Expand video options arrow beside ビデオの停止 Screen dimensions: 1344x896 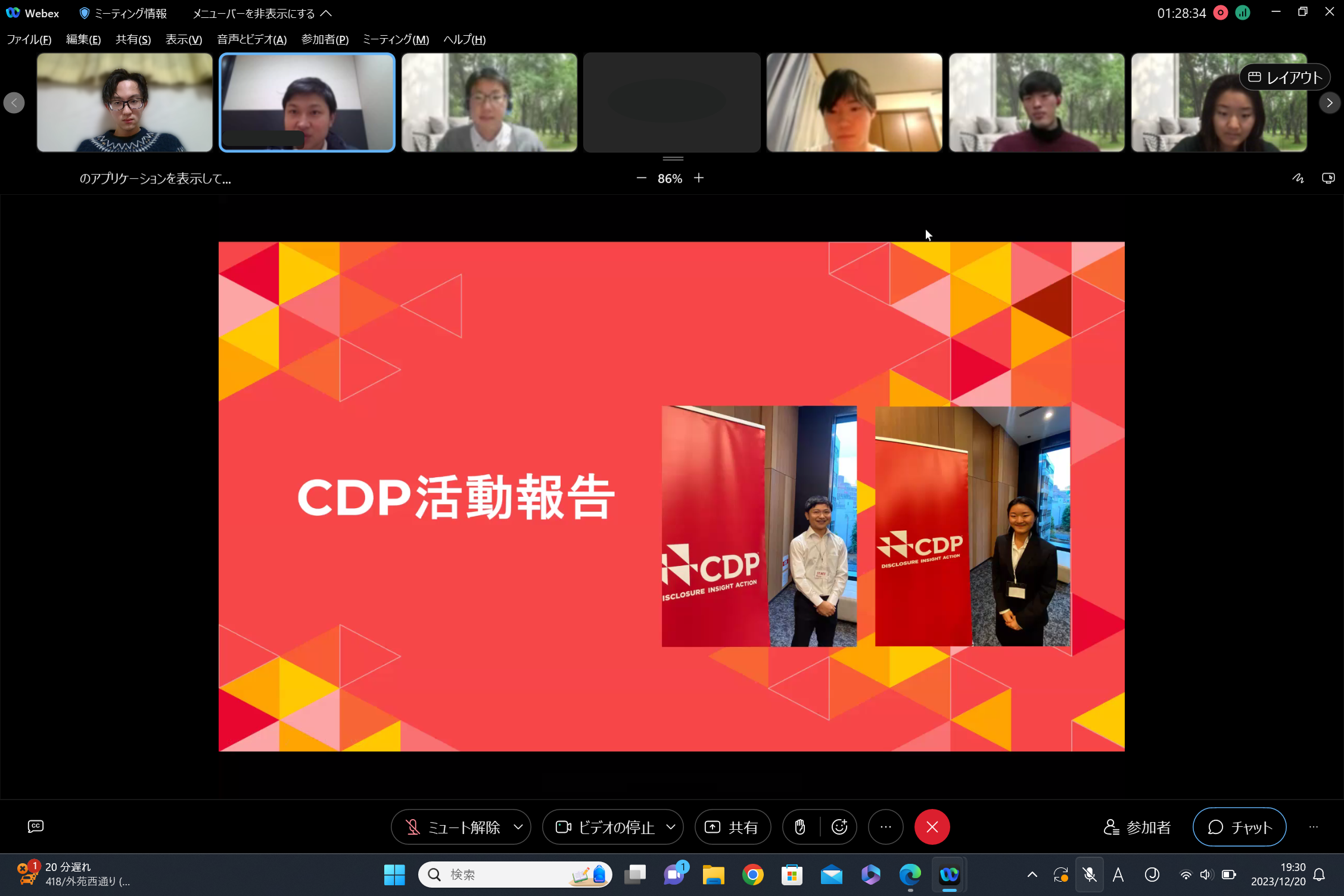tap(671, 827)
